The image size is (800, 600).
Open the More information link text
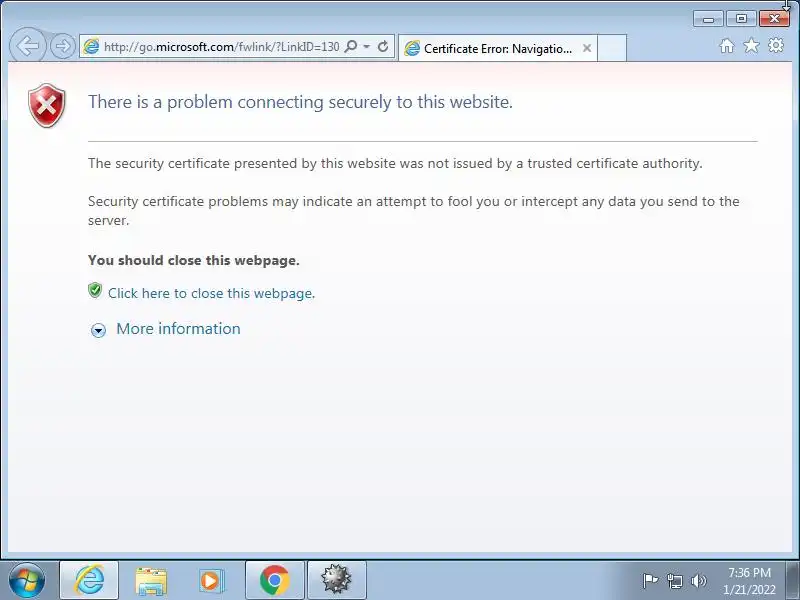point(178,329)
